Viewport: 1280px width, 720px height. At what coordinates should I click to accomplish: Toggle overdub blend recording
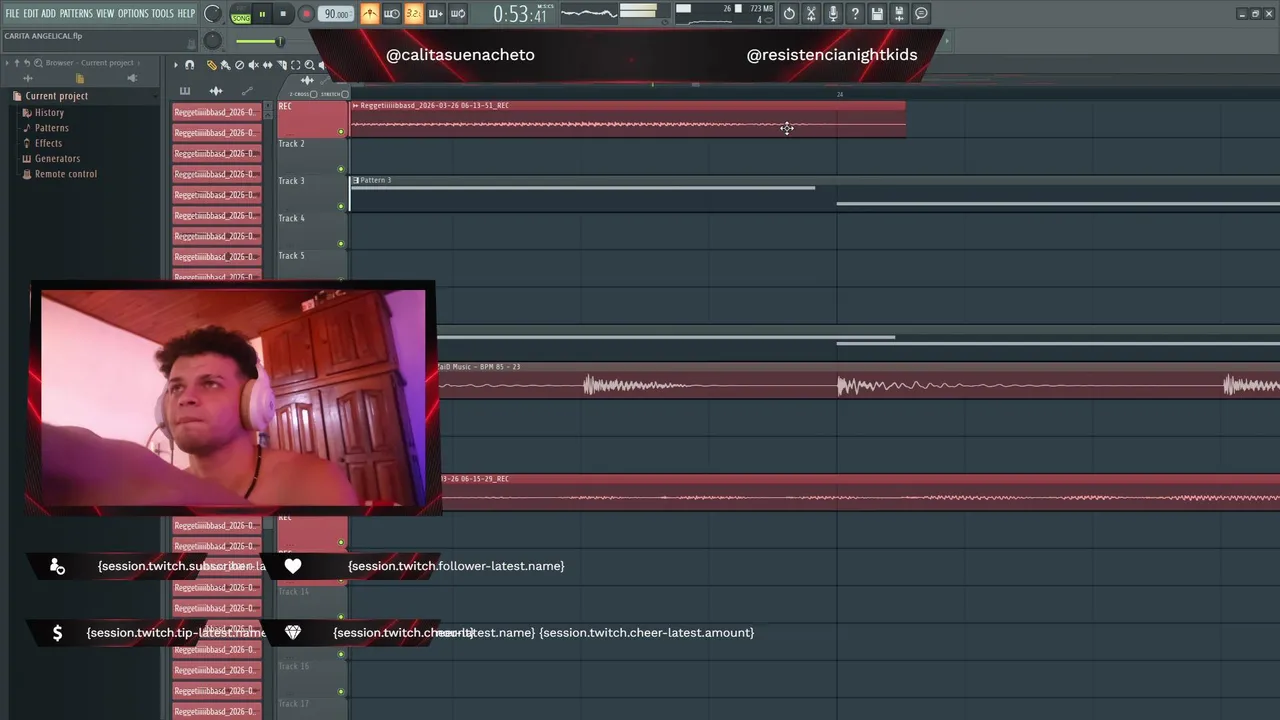435,14
